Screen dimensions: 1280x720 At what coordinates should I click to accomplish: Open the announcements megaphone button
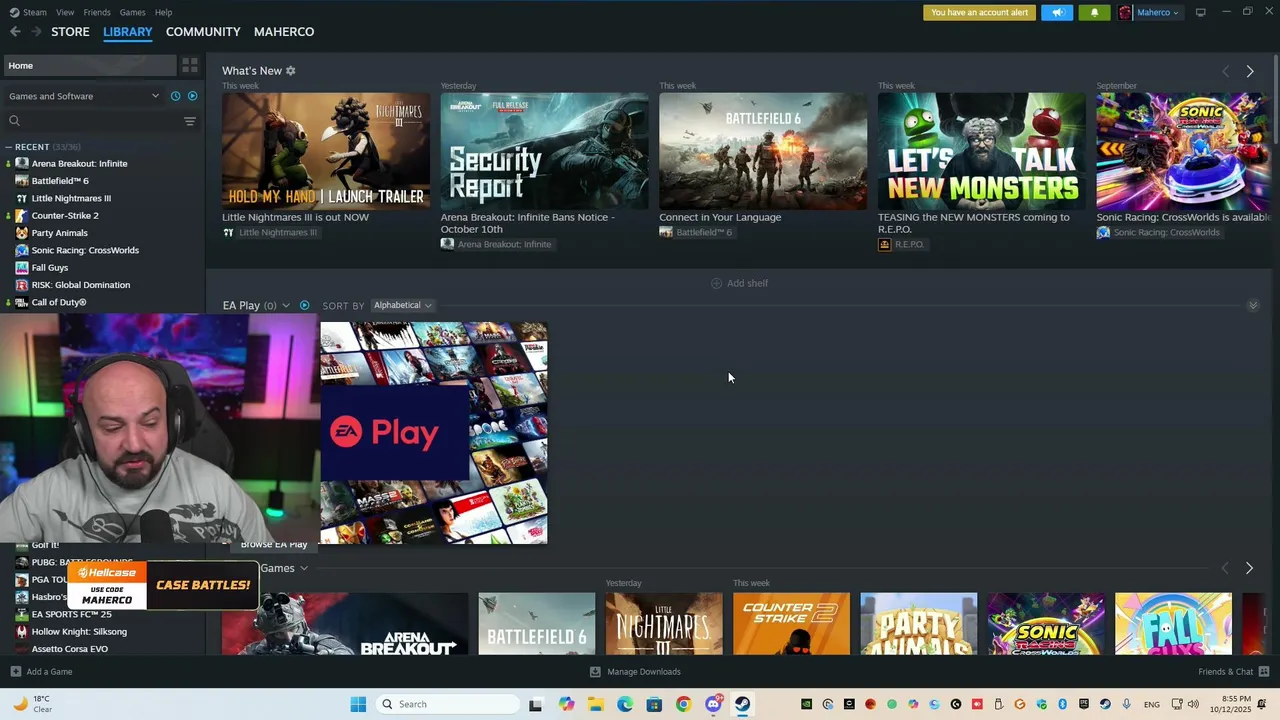(x=1056, y=12)
